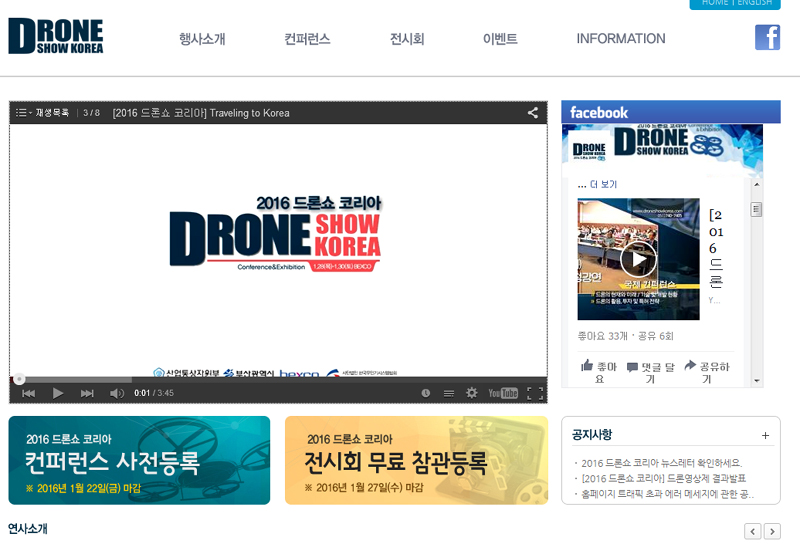The width and height of the screenshot is (800, 544).
Task: Open the 컨퍼런스 menu
Action: 307,39
